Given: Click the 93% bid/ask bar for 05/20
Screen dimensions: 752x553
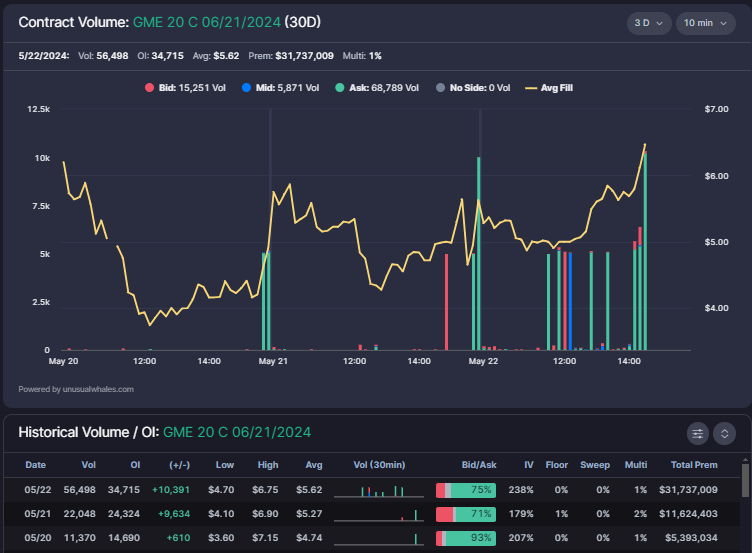Looking at the screenshot, I should [x=466, y=538].
